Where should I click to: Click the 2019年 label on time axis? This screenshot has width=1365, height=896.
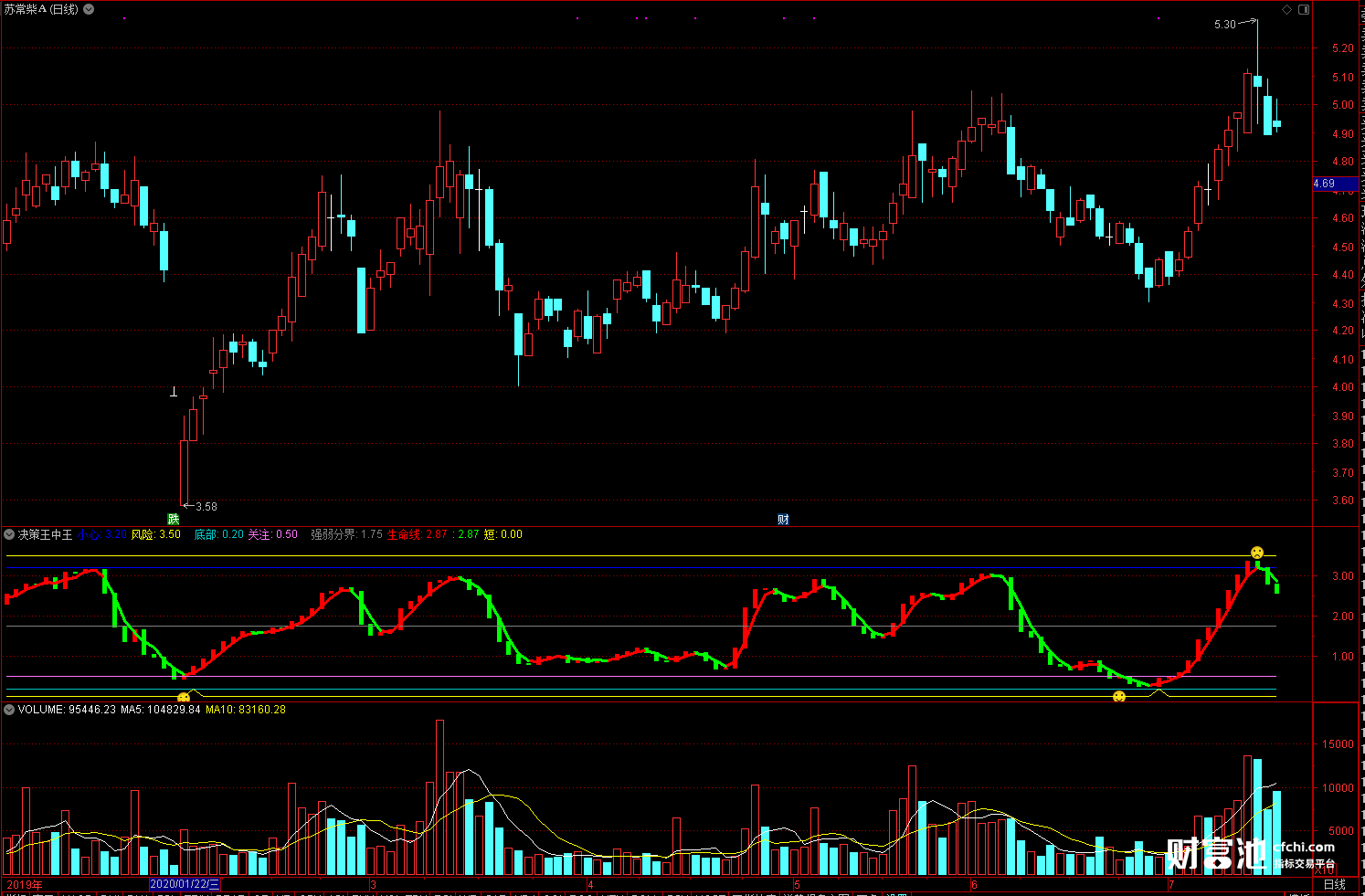25,884
